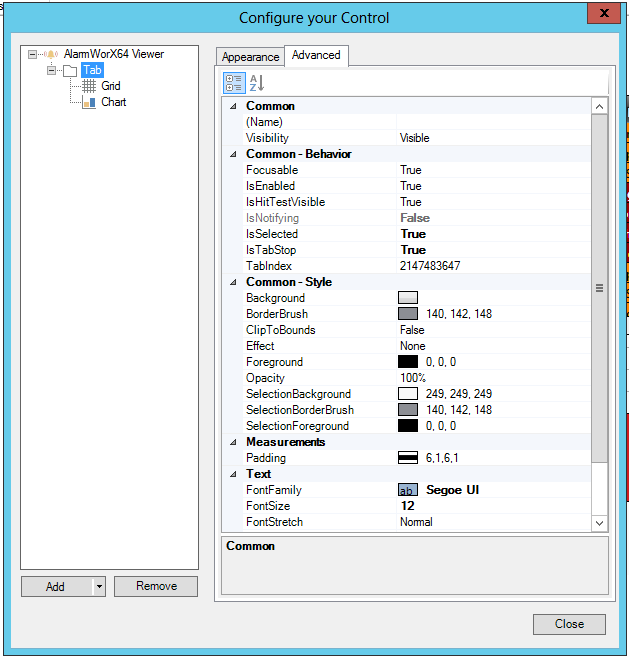The width and height of the screenshot is (629, 659).
Task: Click the FontFamily 'ab' preview icon
Action: 407,490
